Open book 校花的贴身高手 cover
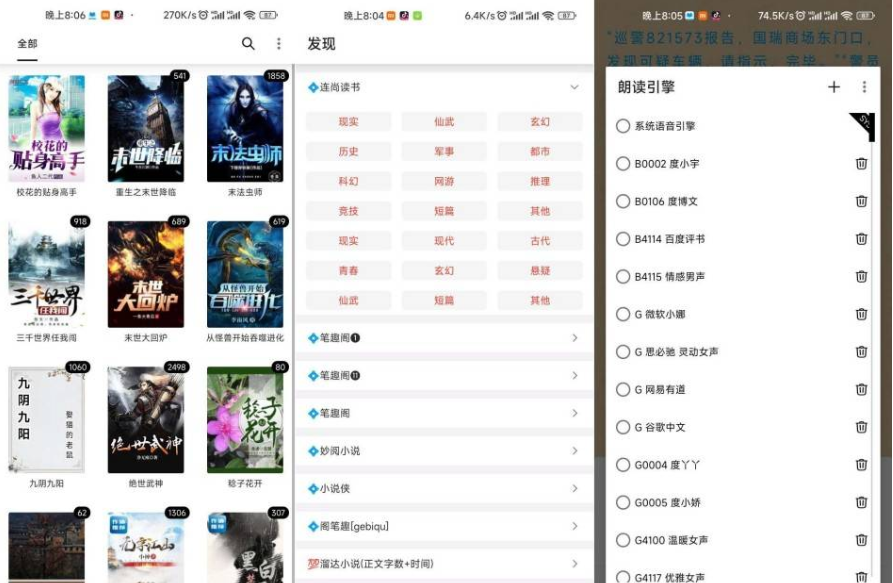 click(47, 129)
